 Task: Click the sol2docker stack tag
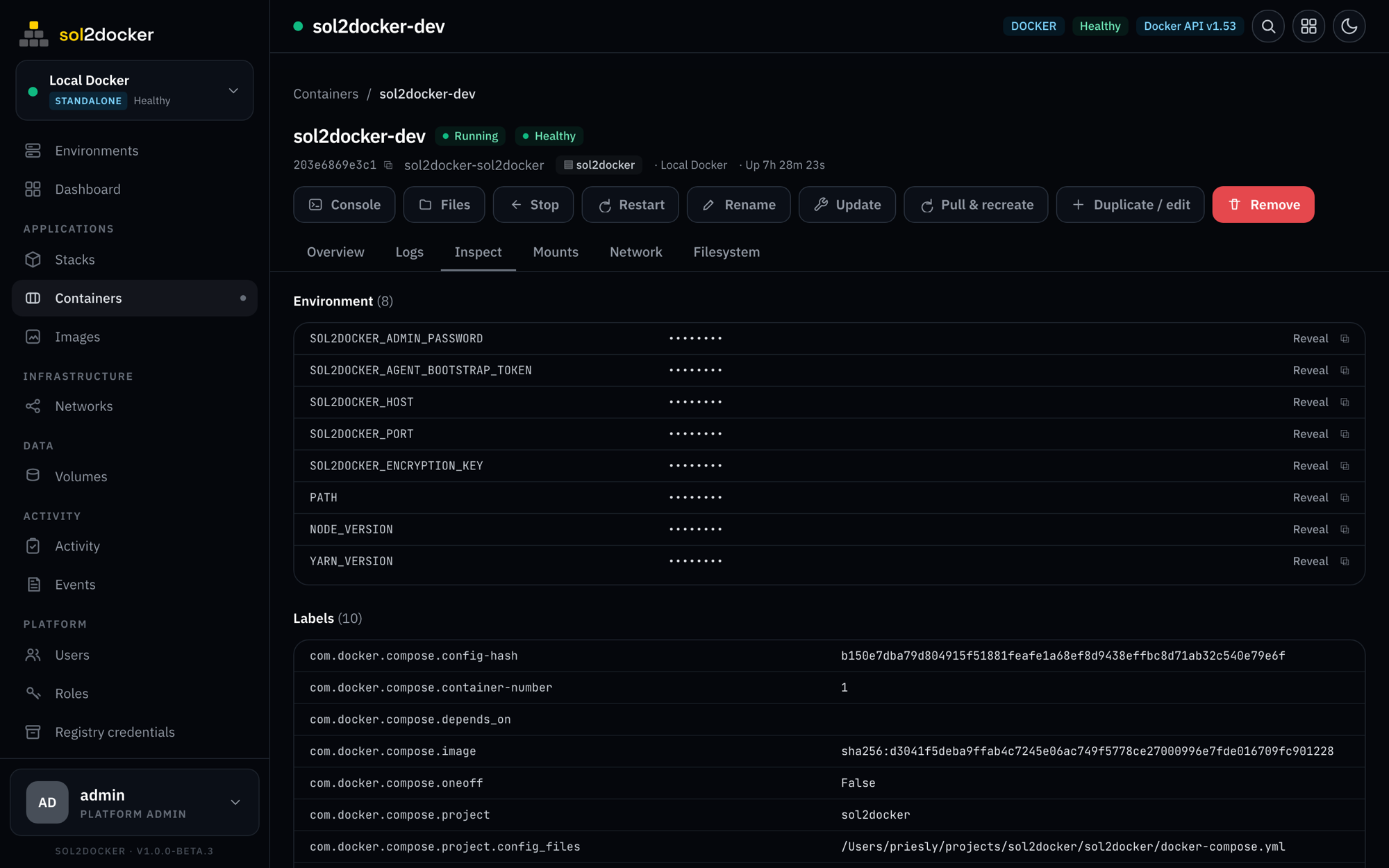pos(599,165)
